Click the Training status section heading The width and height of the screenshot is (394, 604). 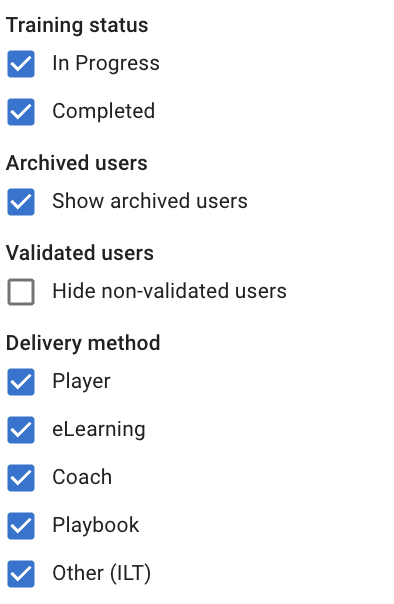click(x=77, y=25)
